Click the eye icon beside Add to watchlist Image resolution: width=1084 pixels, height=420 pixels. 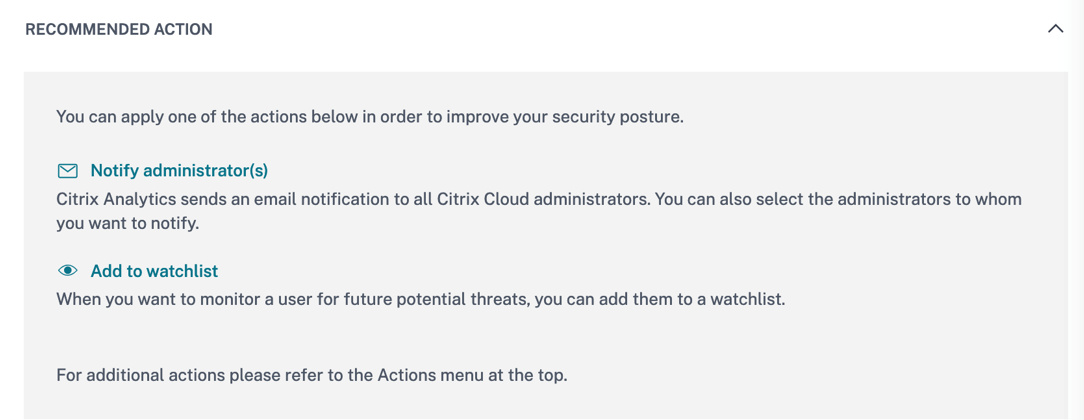click(67, 271)
